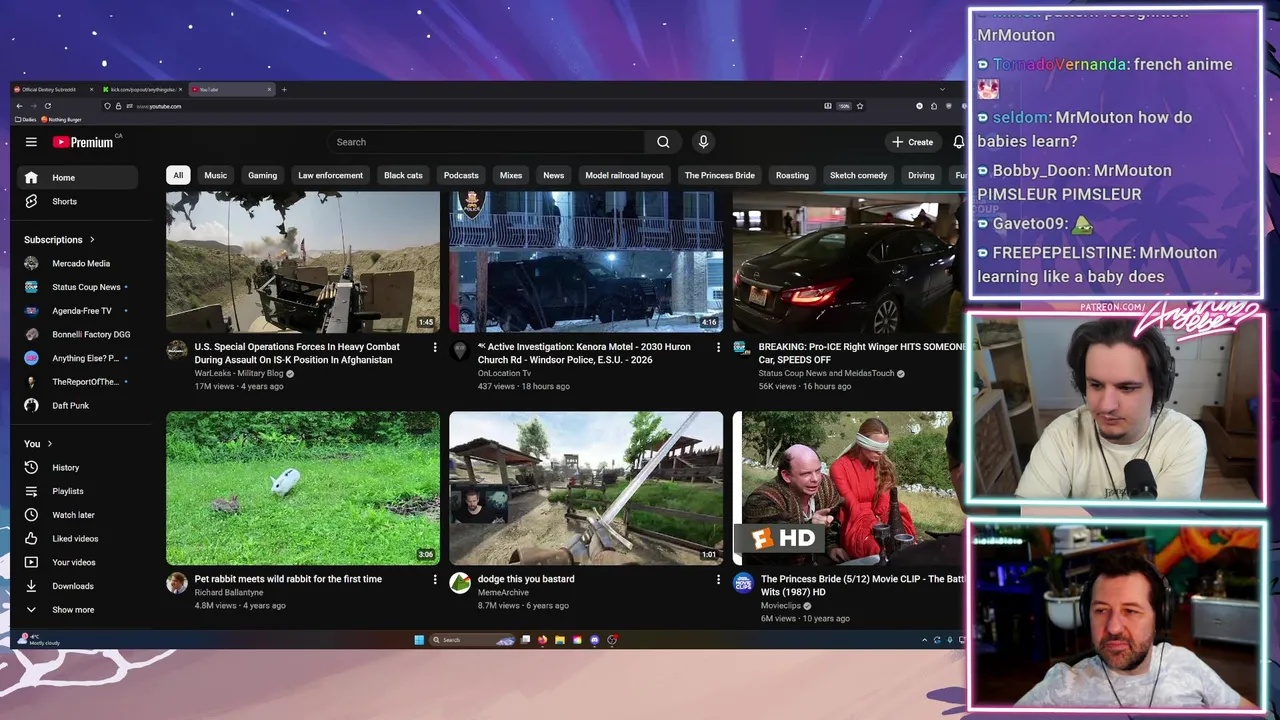The height and width of the screenshot is (720, 1280).
Task: Play the Princess Bride clip thumbnail
Action: (x=849, y=488)
